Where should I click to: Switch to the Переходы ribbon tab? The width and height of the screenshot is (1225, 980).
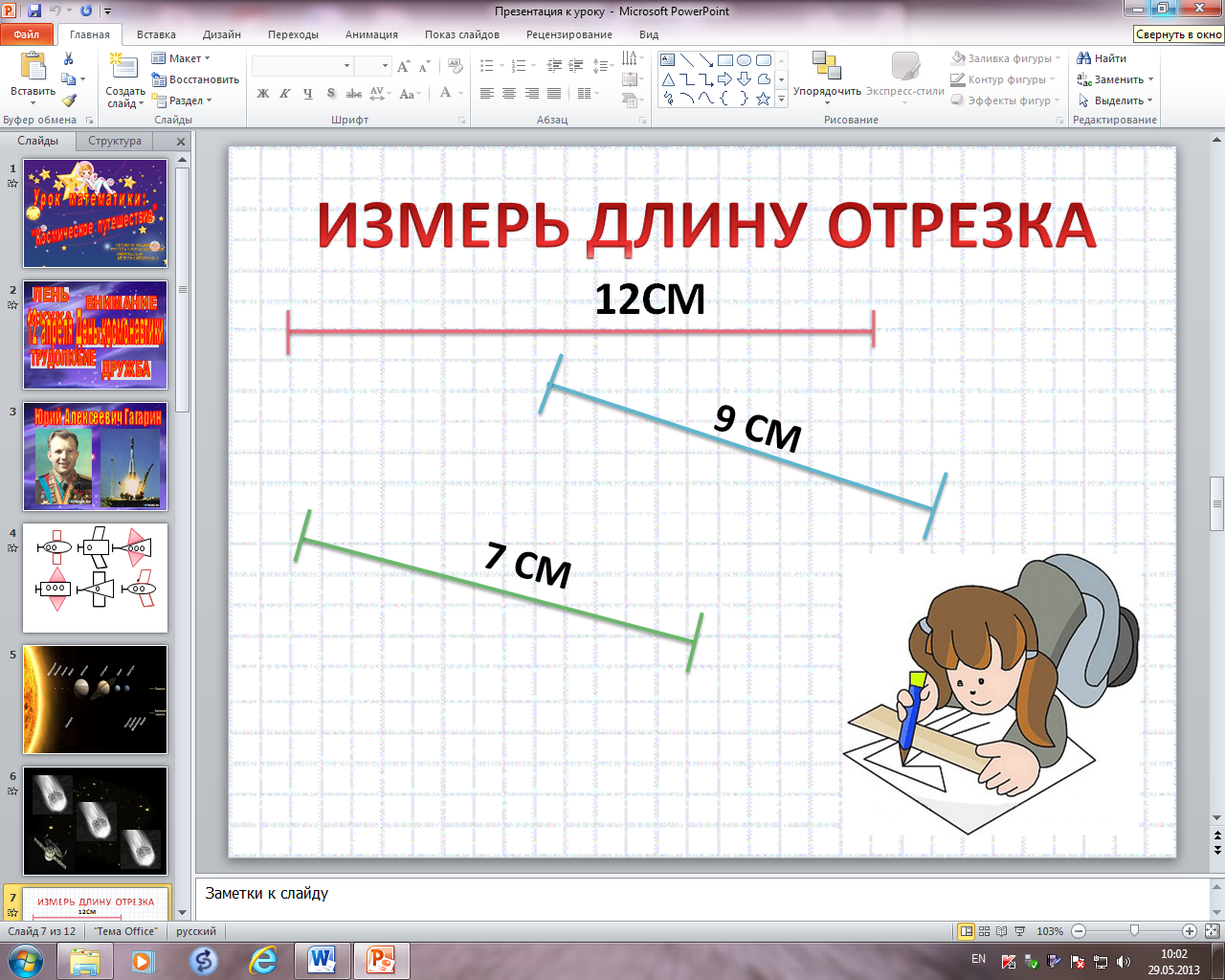[x=293, y=34]
